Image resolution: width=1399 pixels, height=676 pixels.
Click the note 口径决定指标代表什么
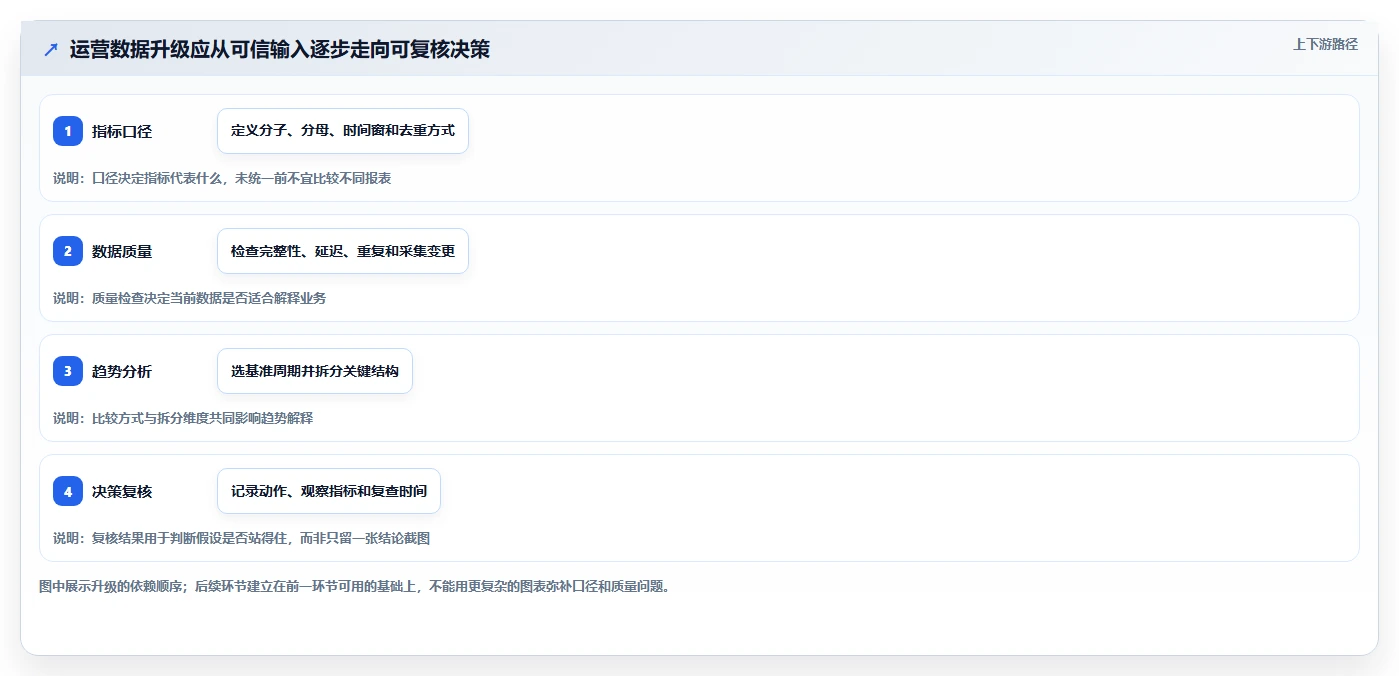222,178
